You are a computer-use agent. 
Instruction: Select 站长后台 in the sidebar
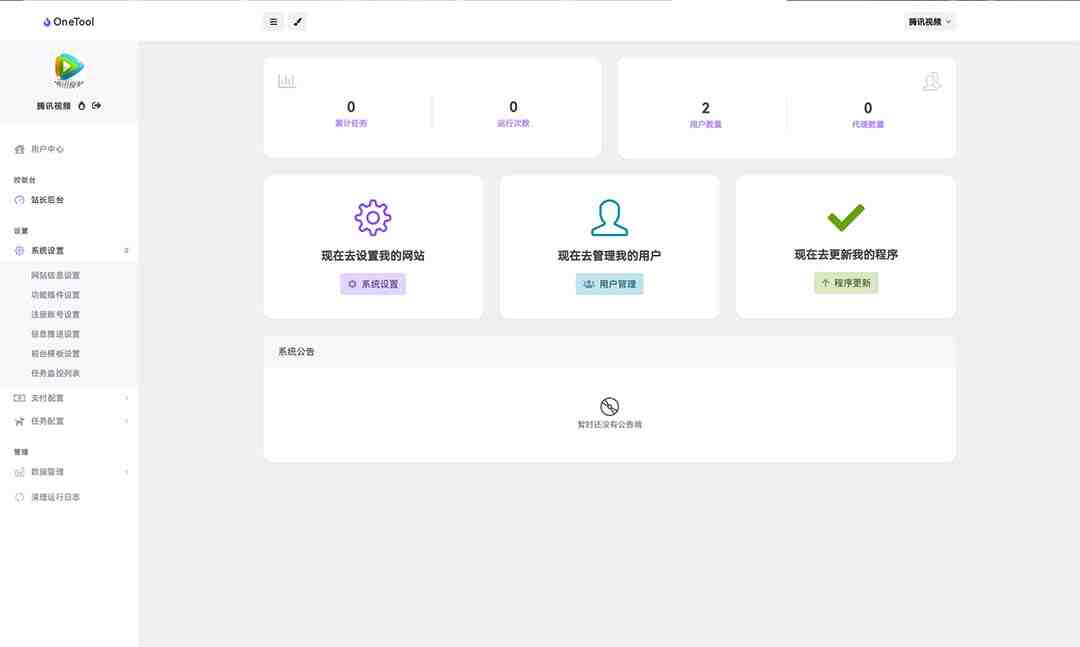pyautogui.click(x=47, y=200)
